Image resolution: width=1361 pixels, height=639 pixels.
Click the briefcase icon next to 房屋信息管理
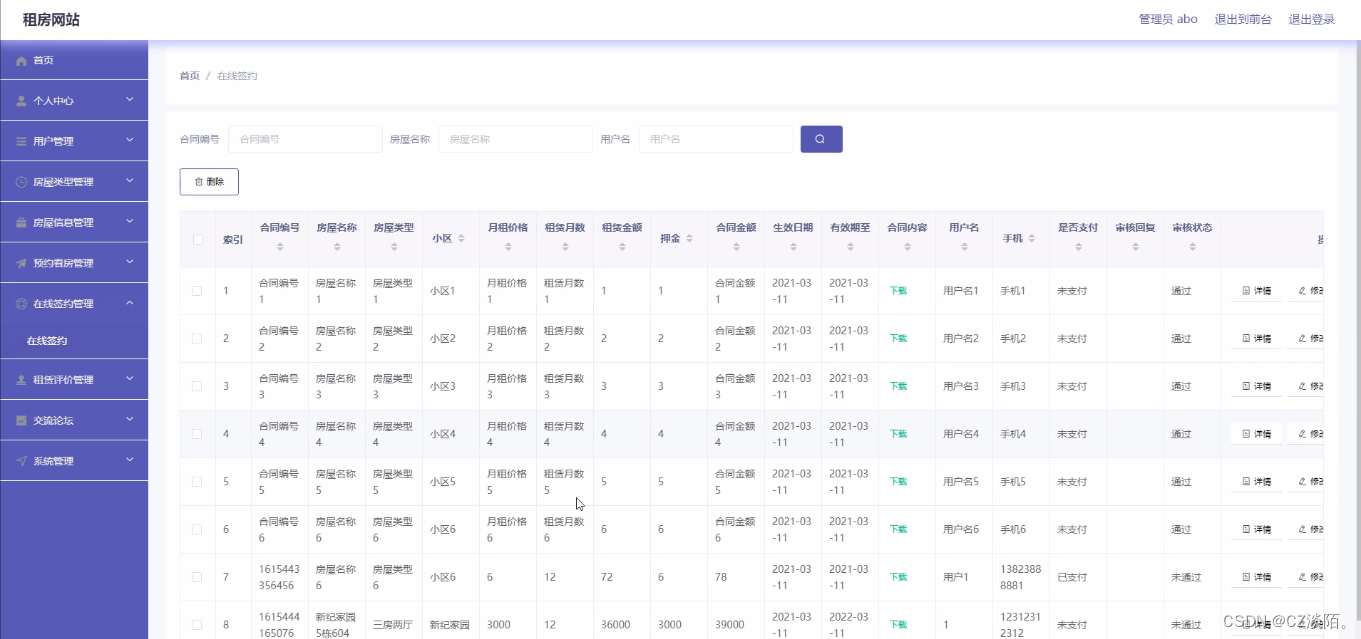(22, 223)
